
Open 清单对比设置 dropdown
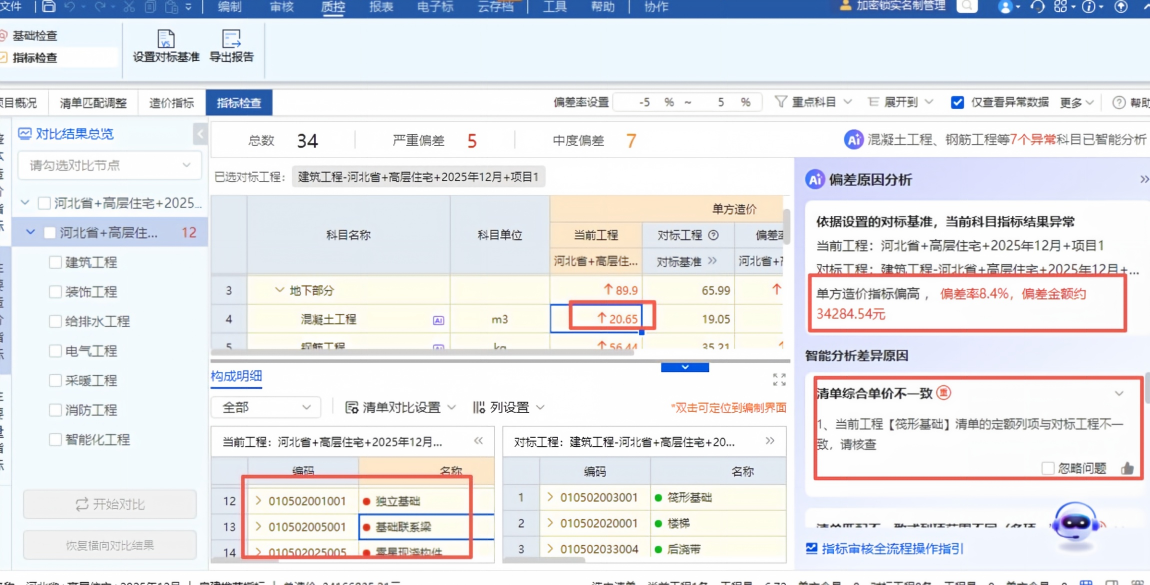point(401,407)
